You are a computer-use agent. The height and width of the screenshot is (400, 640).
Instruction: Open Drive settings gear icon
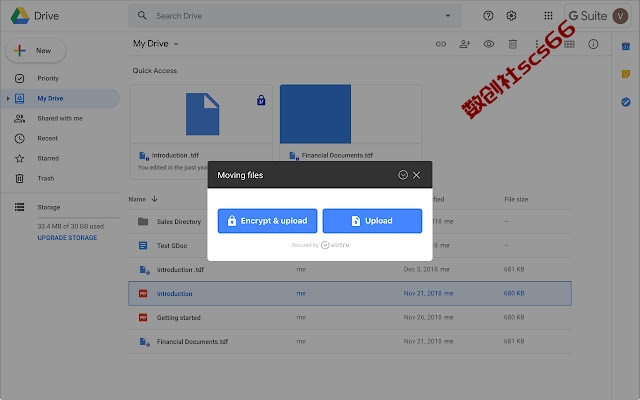[511, 16]
